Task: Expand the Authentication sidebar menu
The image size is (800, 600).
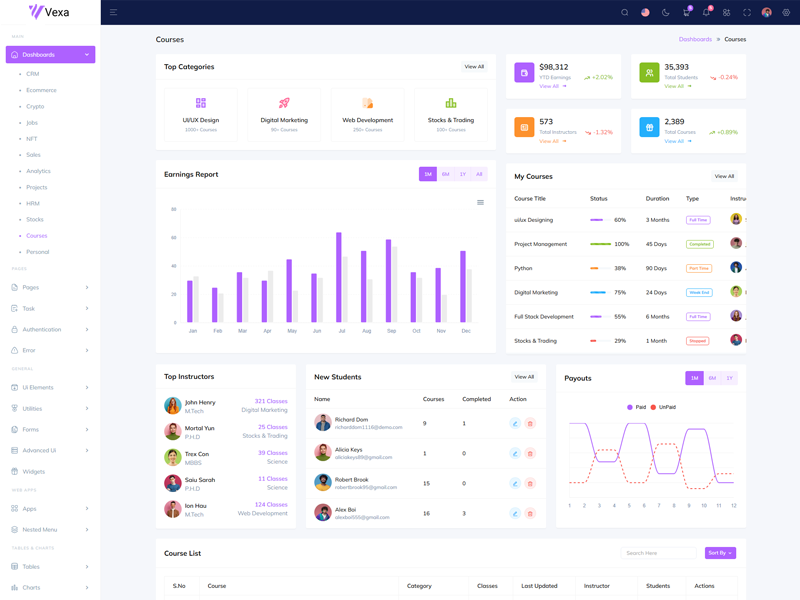Action: click(x=50, y=329)
